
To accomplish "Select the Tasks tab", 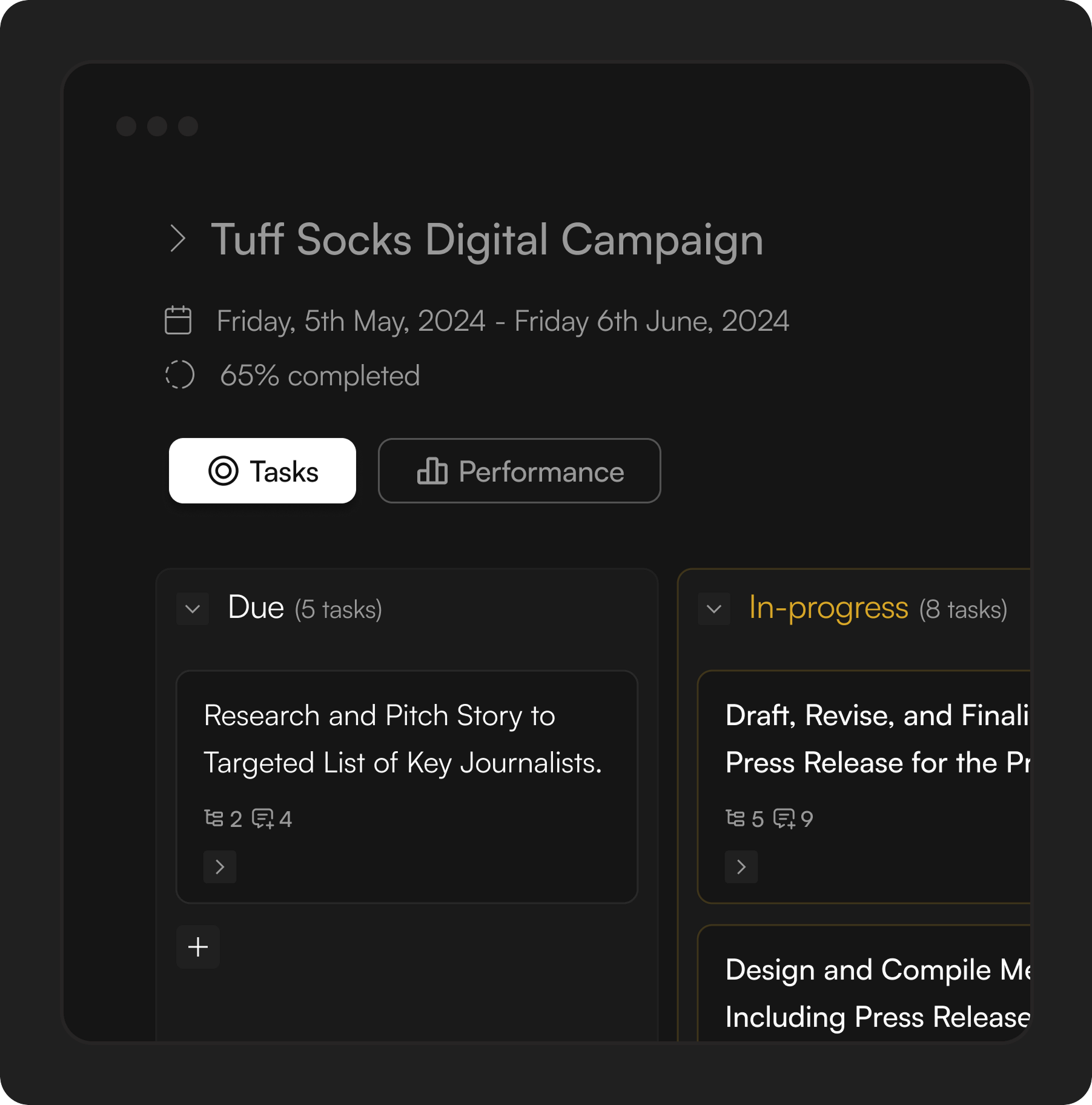I will click(x=262, y=471).
